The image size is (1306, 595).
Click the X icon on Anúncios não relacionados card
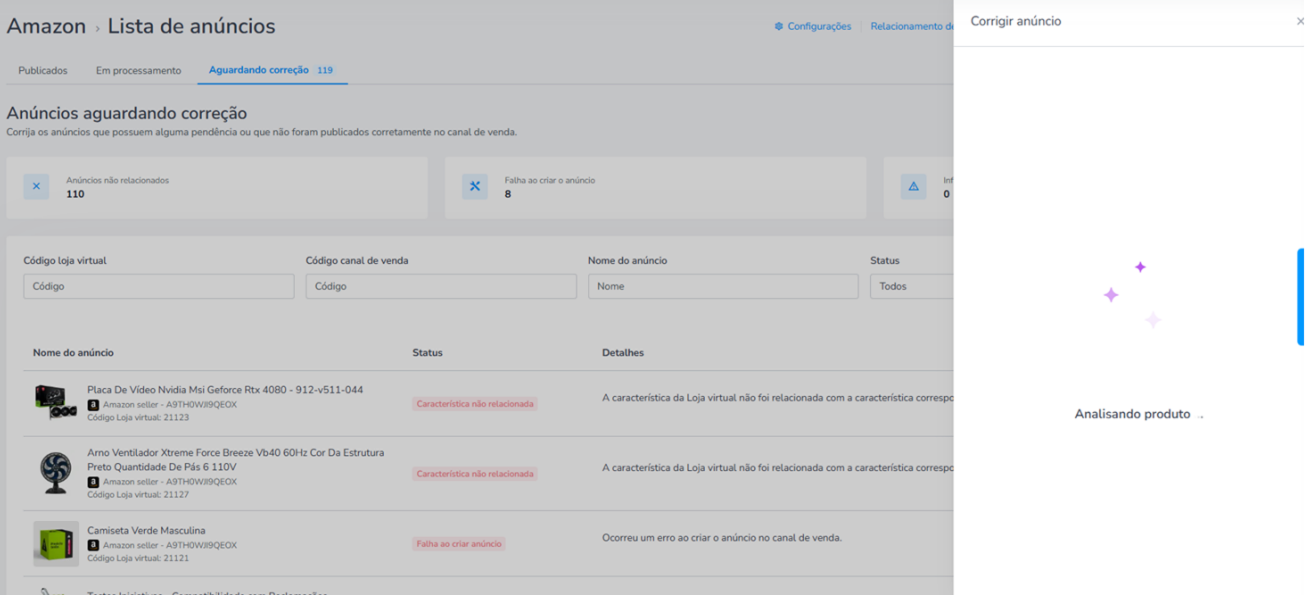(x=36, y=187)
